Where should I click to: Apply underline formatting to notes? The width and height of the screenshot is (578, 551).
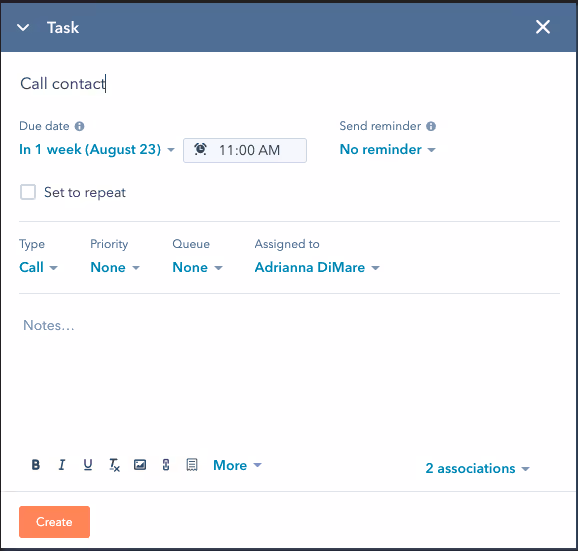pos(88,465)
